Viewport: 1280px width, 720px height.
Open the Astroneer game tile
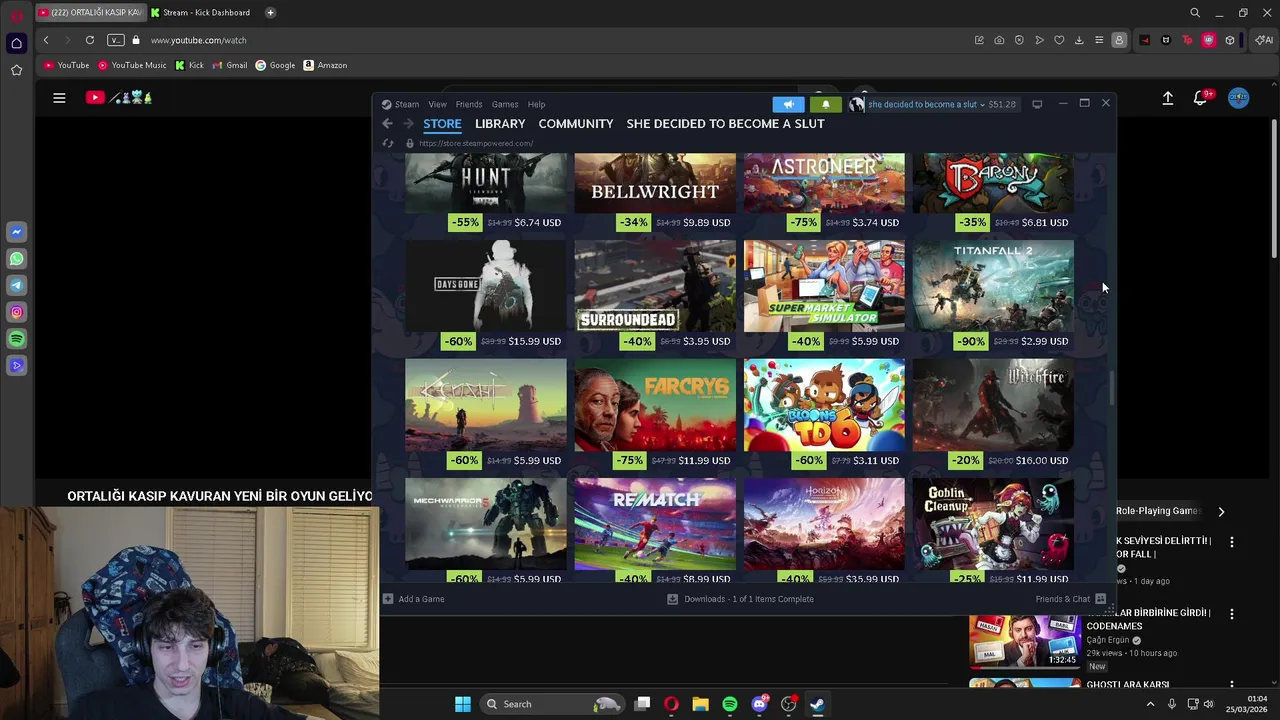pyautogui.click(x=824, y=182)
